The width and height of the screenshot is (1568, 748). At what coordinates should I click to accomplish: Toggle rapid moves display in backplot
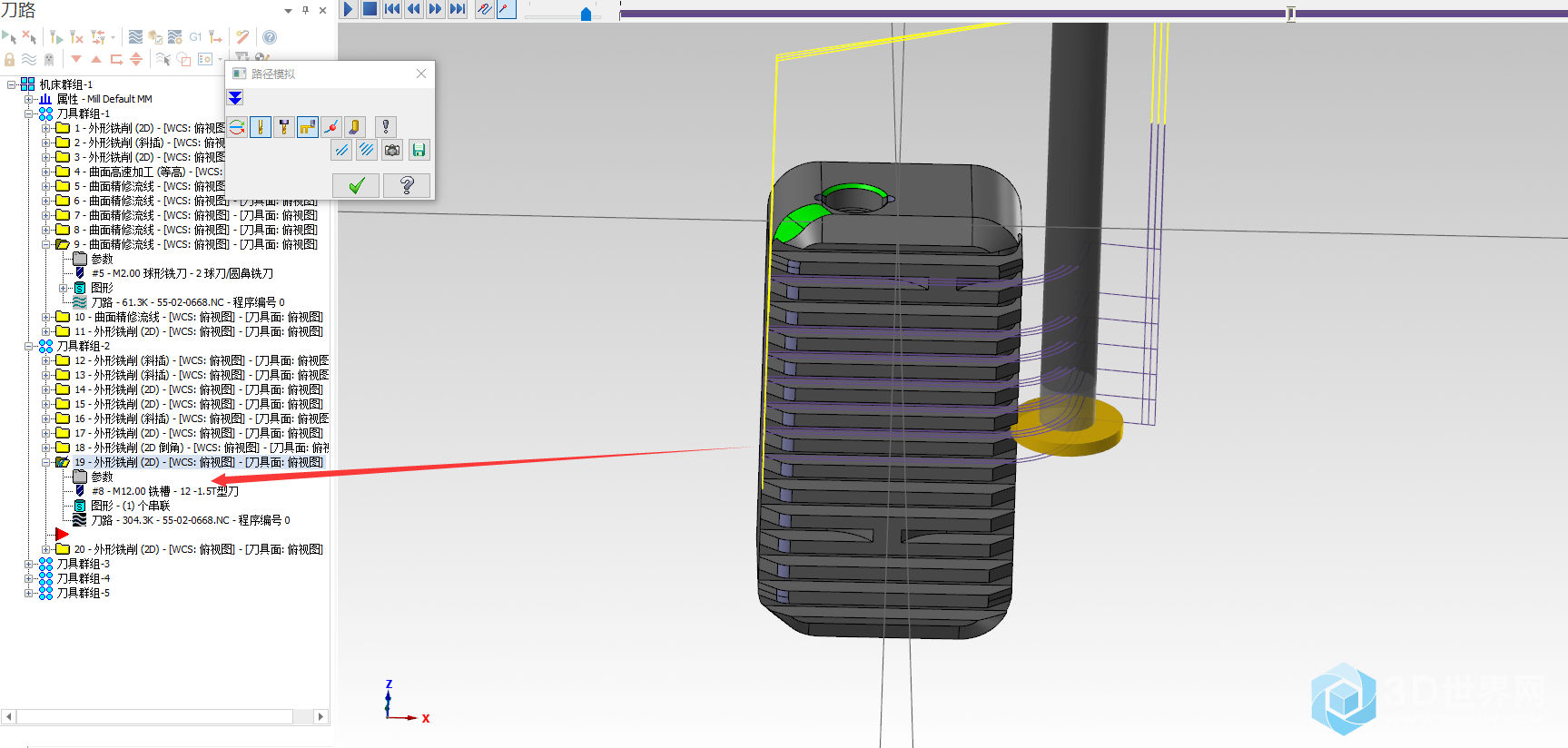[x=308, y=127]
